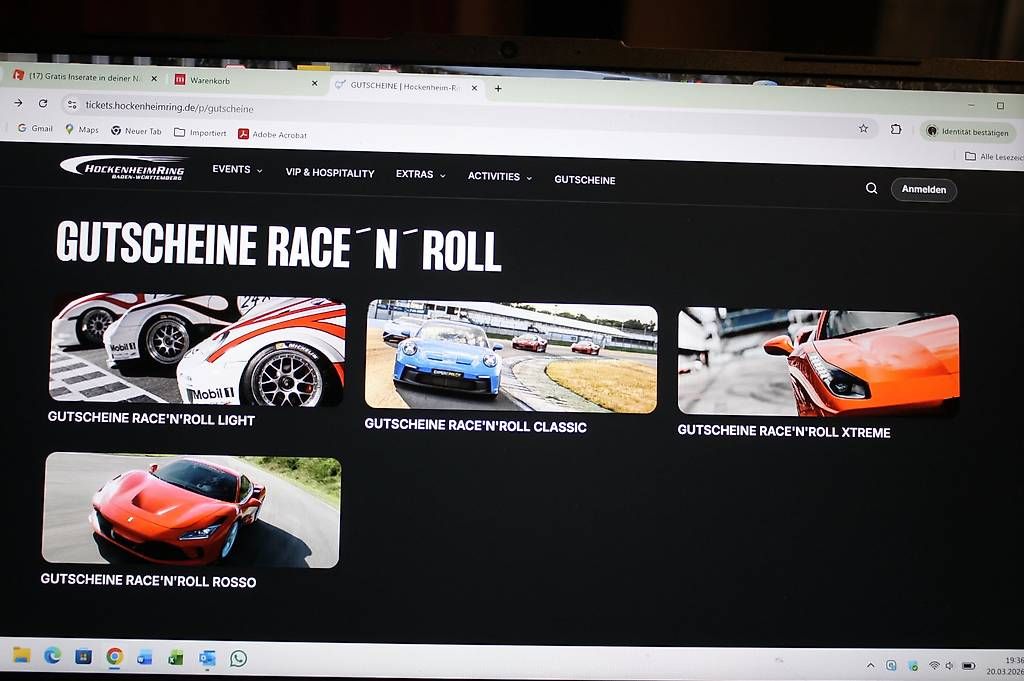Viewport: 1024px width, 681px height.
Task: Bookmark this page with the star
Action: [863, 128]
